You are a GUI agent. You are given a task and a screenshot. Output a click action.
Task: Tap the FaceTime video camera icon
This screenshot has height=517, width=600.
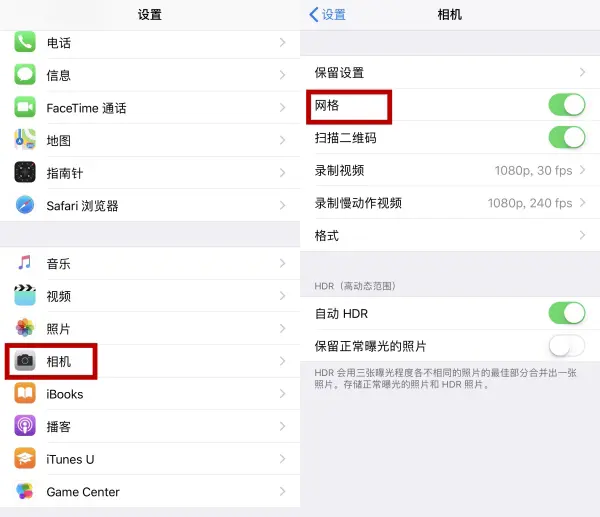click(25, 107)
